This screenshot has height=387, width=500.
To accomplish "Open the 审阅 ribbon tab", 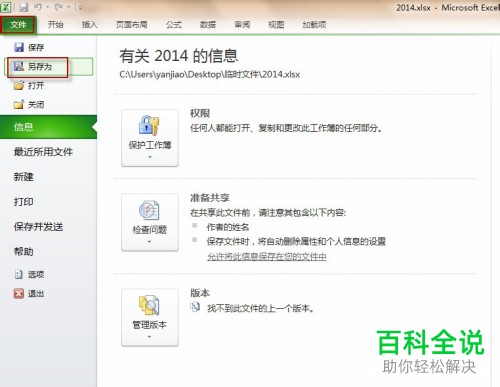I will pos(242,25).
